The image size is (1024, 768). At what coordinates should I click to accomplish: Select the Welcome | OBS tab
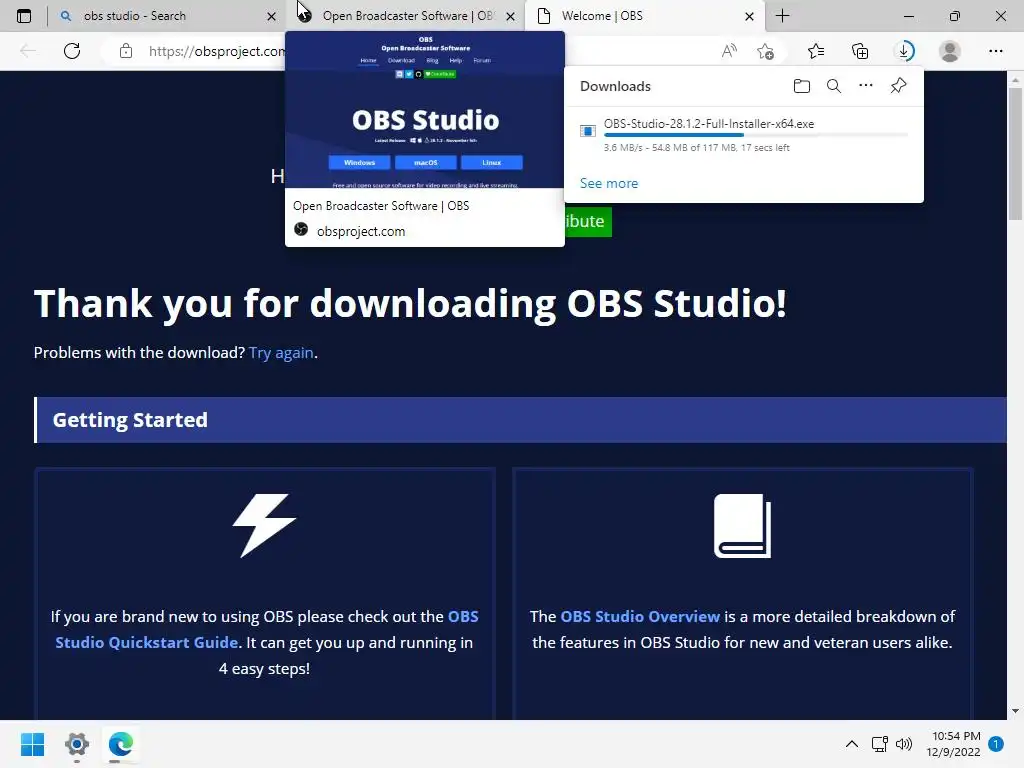coord(647,16)
